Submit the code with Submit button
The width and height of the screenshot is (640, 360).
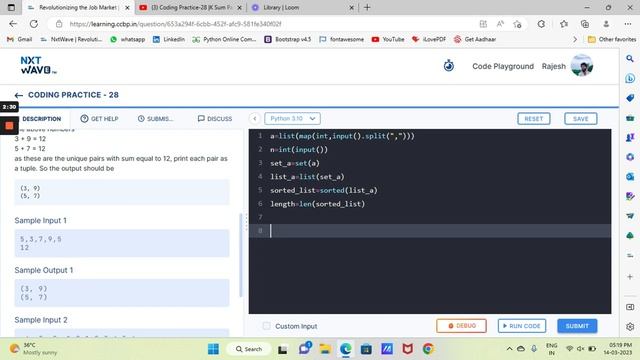pos(577,326)
